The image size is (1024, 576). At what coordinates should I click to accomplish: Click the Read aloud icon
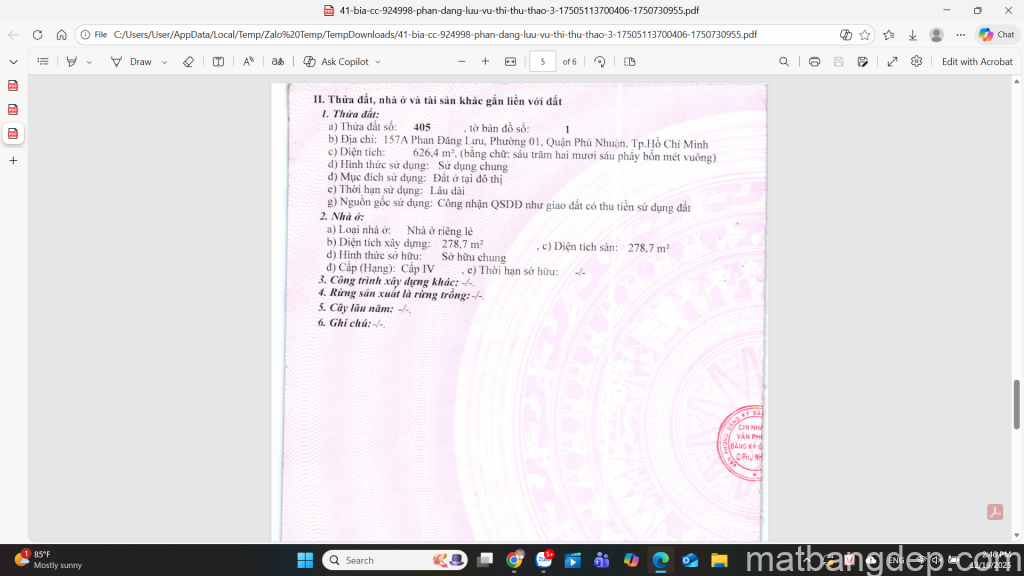[249, 61]
